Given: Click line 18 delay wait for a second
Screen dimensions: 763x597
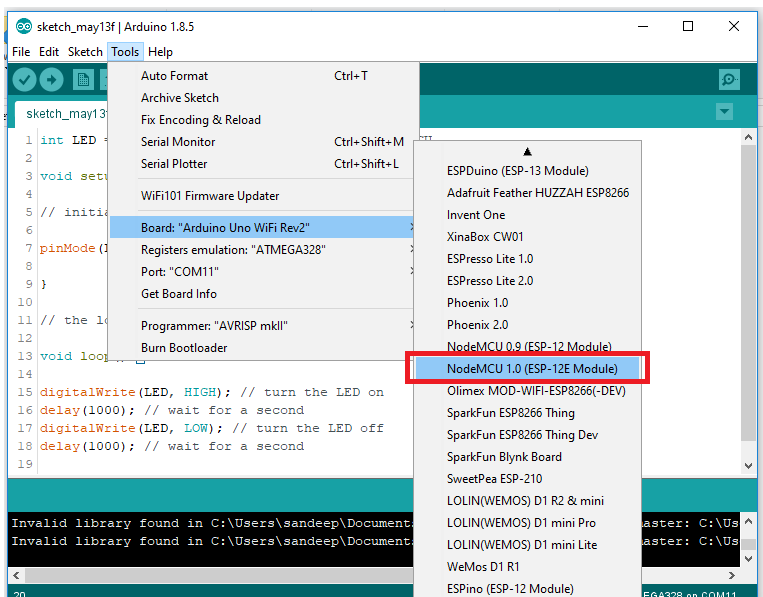Looking at the screenshot, I should point(172,446).
